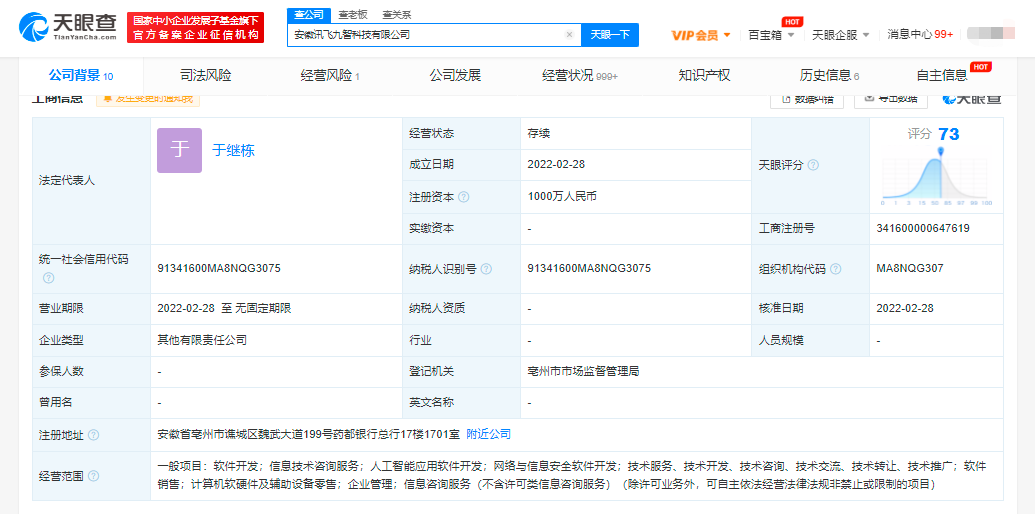Select the 查关系 search tab
This screenshot has width=1035, height=514.
396,14
